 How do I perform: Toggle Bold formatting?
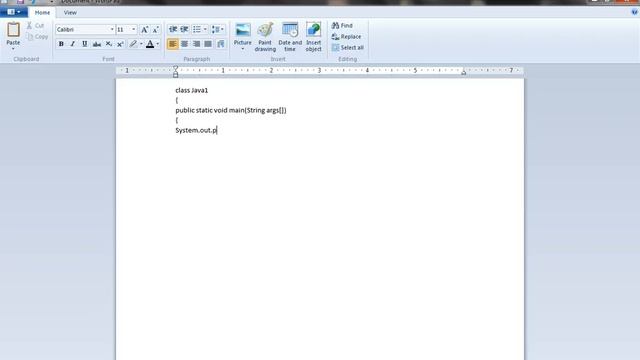click(x=61, y=44)
